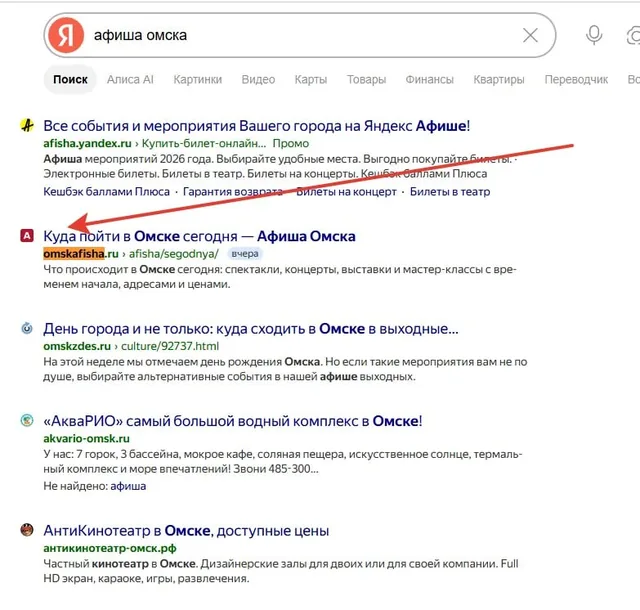The height and width of the screenshot is (610, 640).
Task: Click the culture/92737.html path link
Action: click(170, 346)
